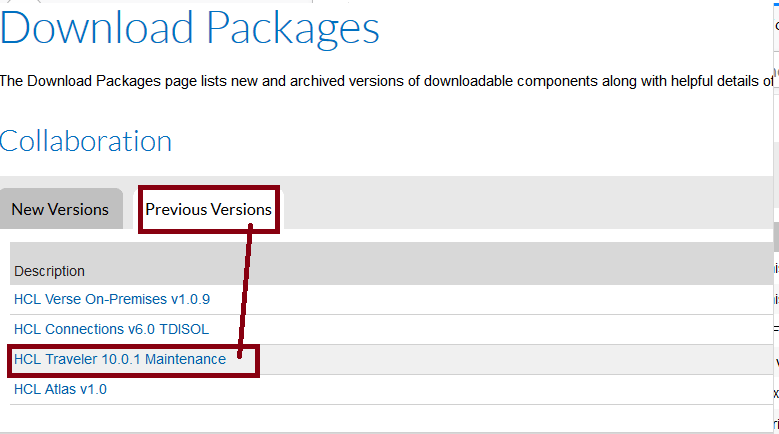Click the Download Packages page heading
Viewport: 779px width, 434px height.
point(189,28)
